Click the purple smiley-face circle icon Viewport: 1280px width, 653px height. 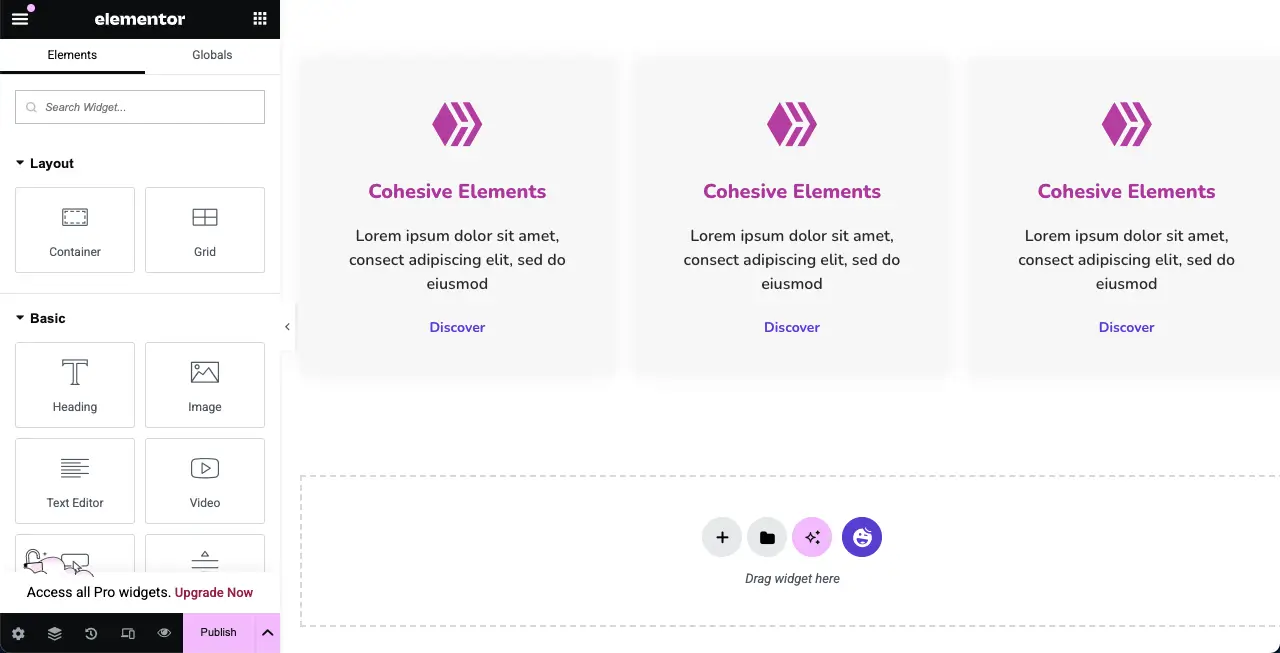pyautogui.click(x=862, y=537)
